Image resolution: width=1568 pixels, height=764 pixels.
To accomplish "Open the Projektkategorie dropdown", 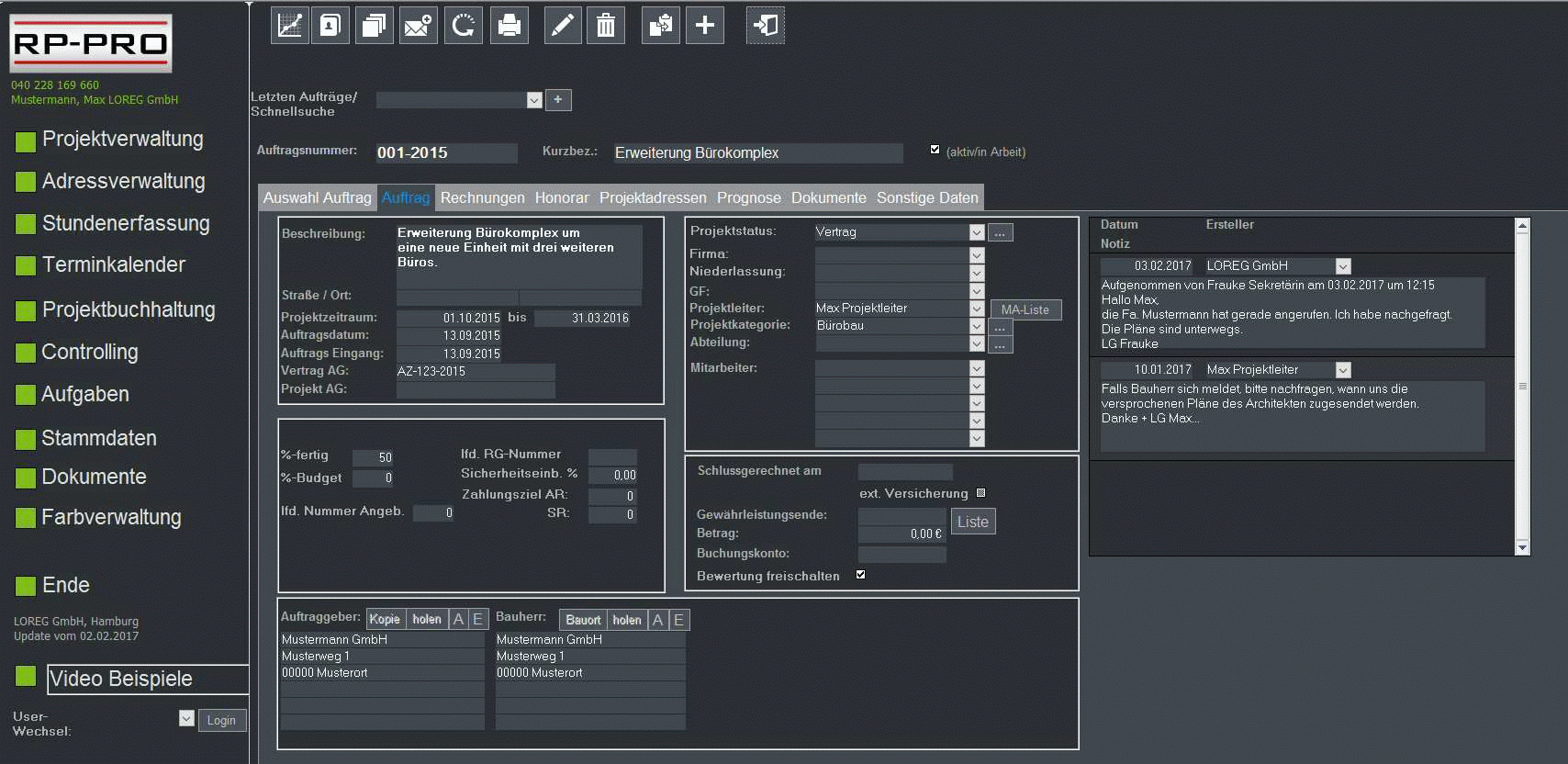I will point(977,326).
